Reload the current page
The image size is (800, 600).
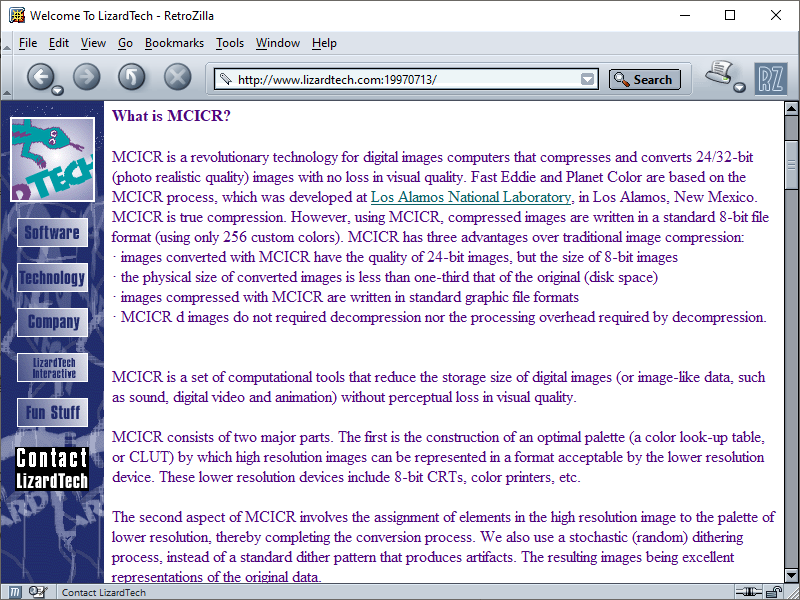(131, 78)
